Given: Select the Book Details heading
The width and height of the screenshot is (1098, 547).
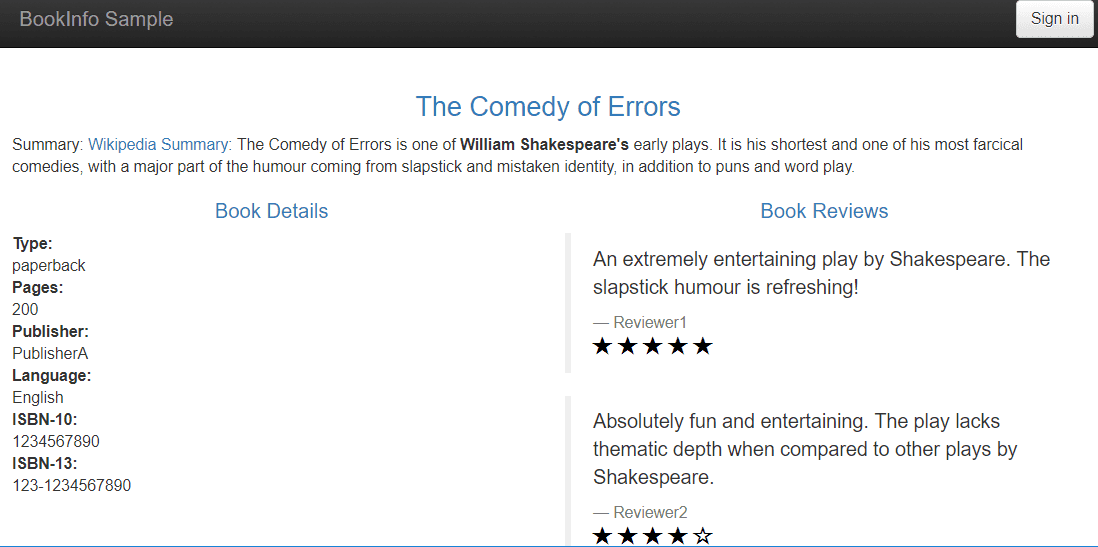Looking at the screenshot, I should click(271, 211).
